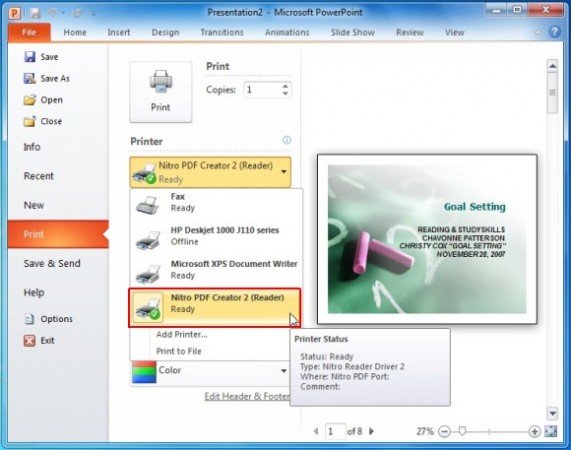The height and width of the screenshot is (450, 571).
Task: Select HP Deskjet 1000 J110 series printer
Action: (216, 236)
